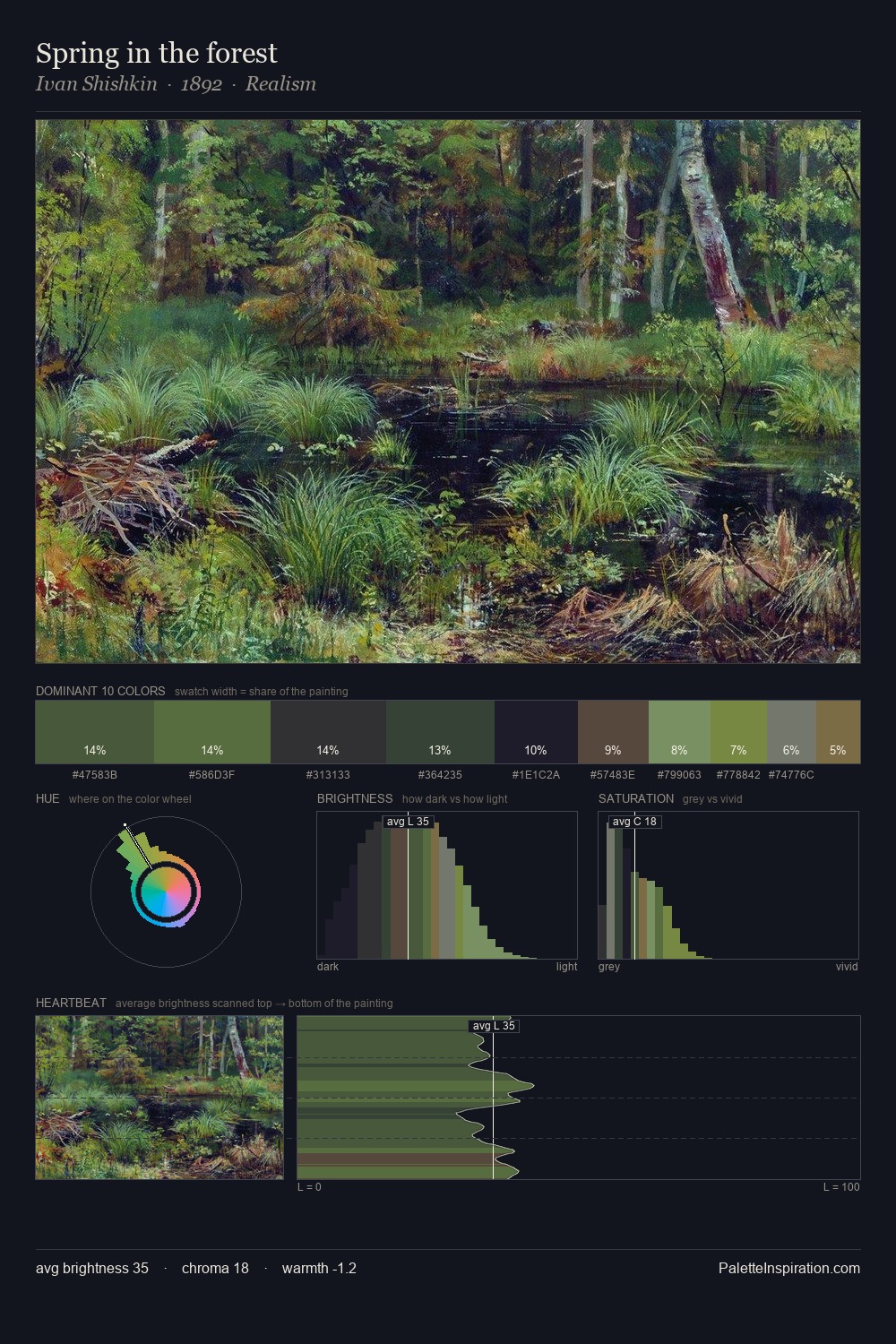Click the brightness histogram chart
Image resolution: width=896 pixels, height=1344 pixels.
(447, 885)
